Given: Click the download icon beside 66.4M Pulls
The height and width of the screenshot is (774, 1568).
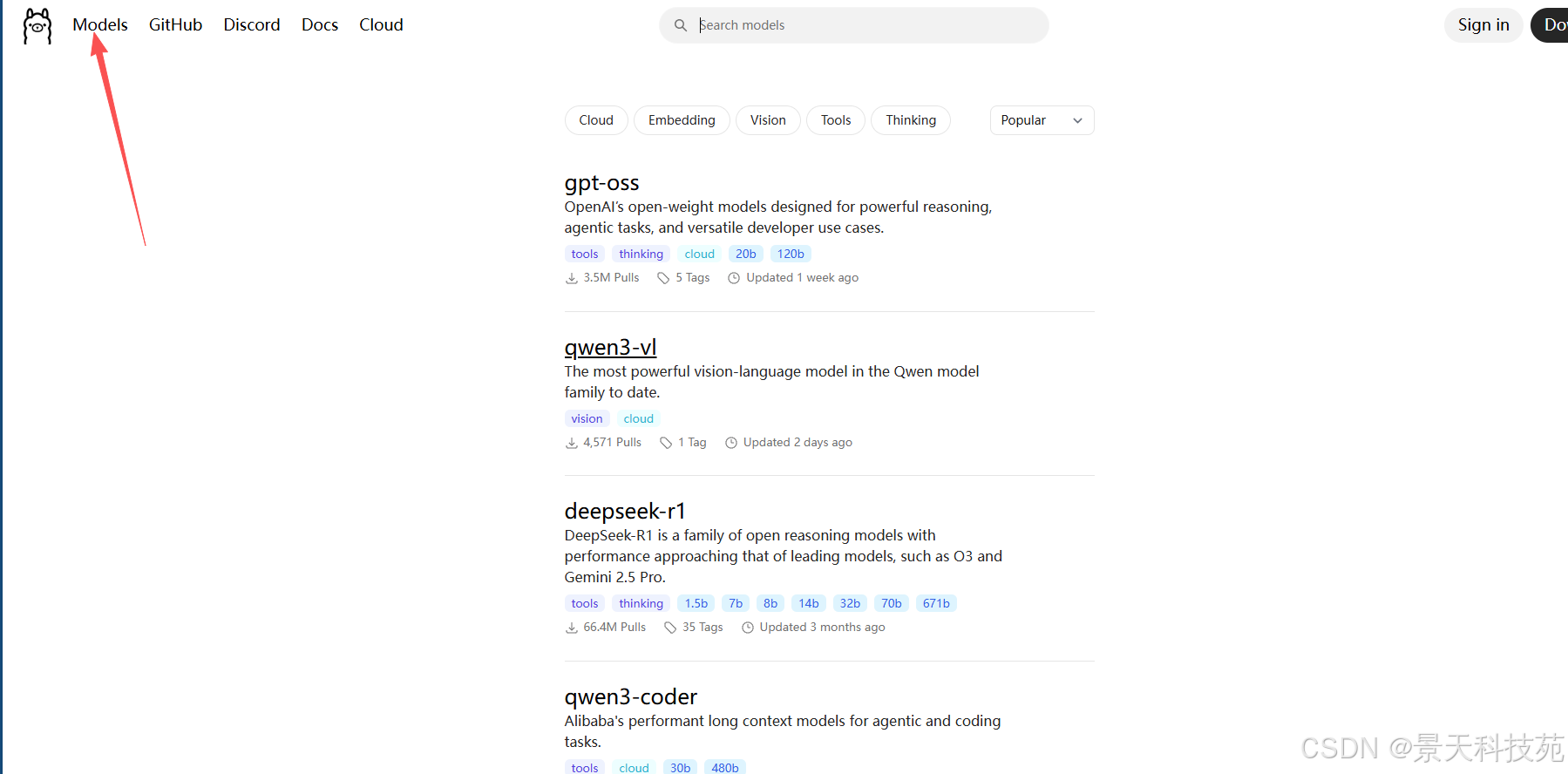Looking at the screenshot, I should pyautogui.click(x=572, y=628).
